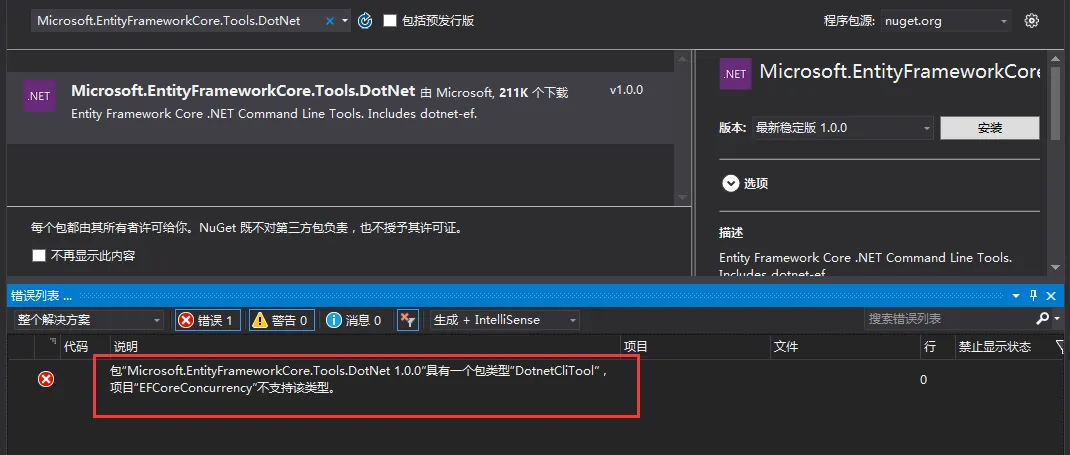Screen dimensions: 1070x455
Task: Open the error list column filter funnel
Action: [1060, 347]
